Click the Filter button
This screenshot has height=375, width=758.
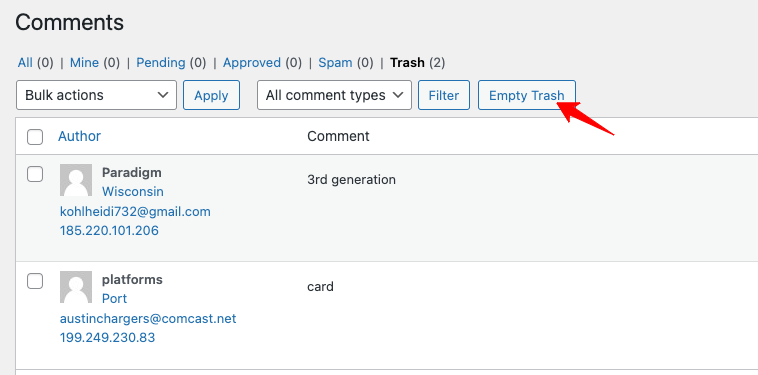click(x=444, y=95)
